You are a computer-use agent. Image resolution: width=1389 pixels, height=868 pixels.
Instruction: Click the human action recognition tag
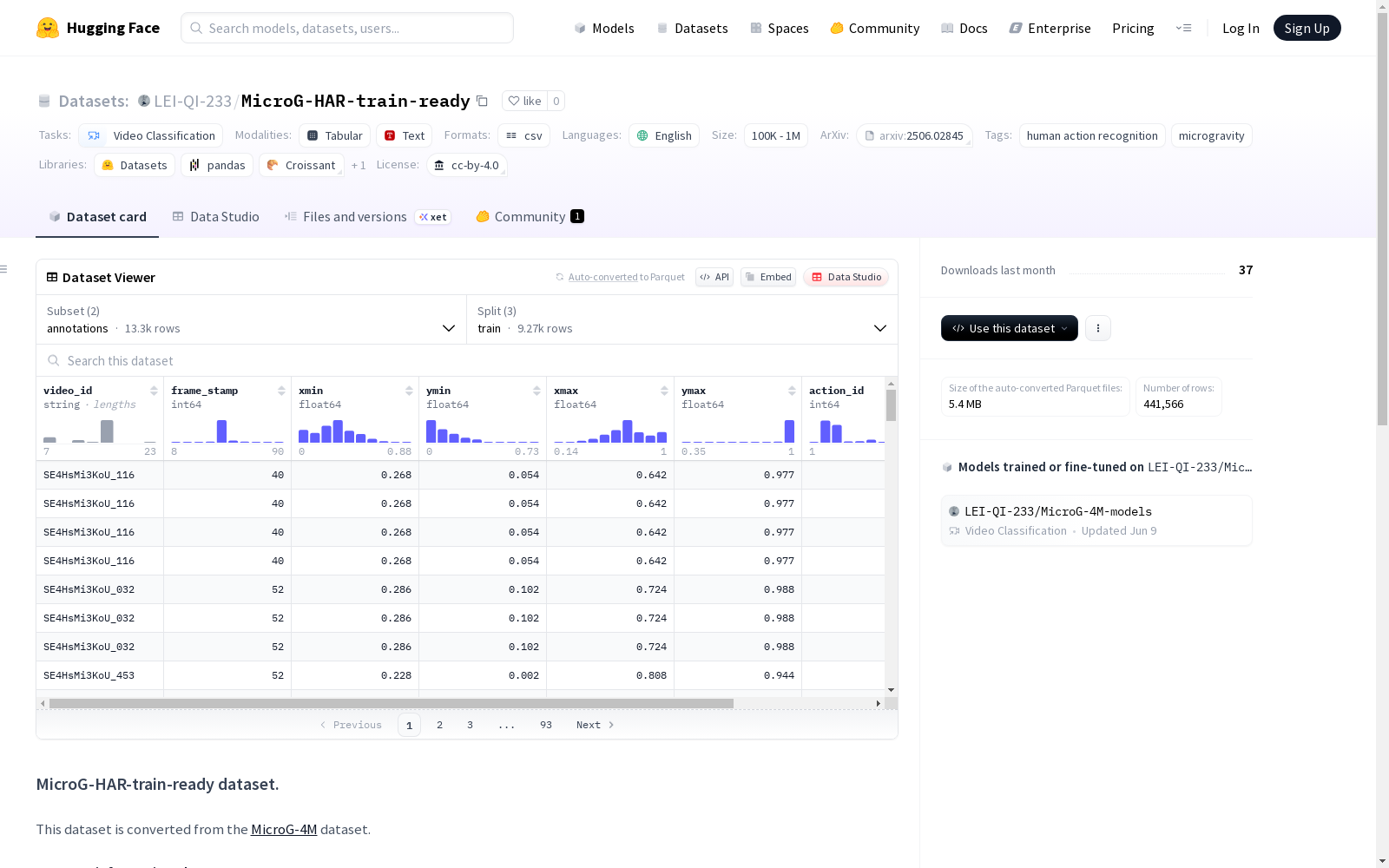1092,135
